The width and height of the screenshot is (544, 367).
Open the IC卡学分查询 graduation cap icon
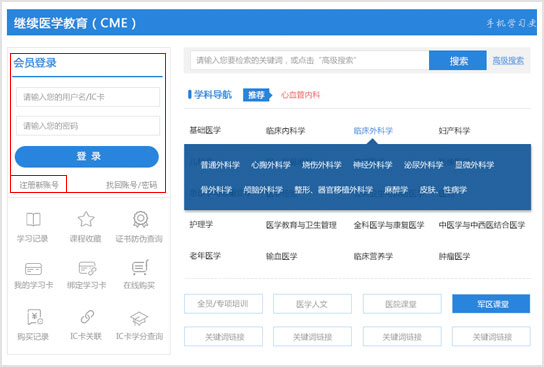139,318
